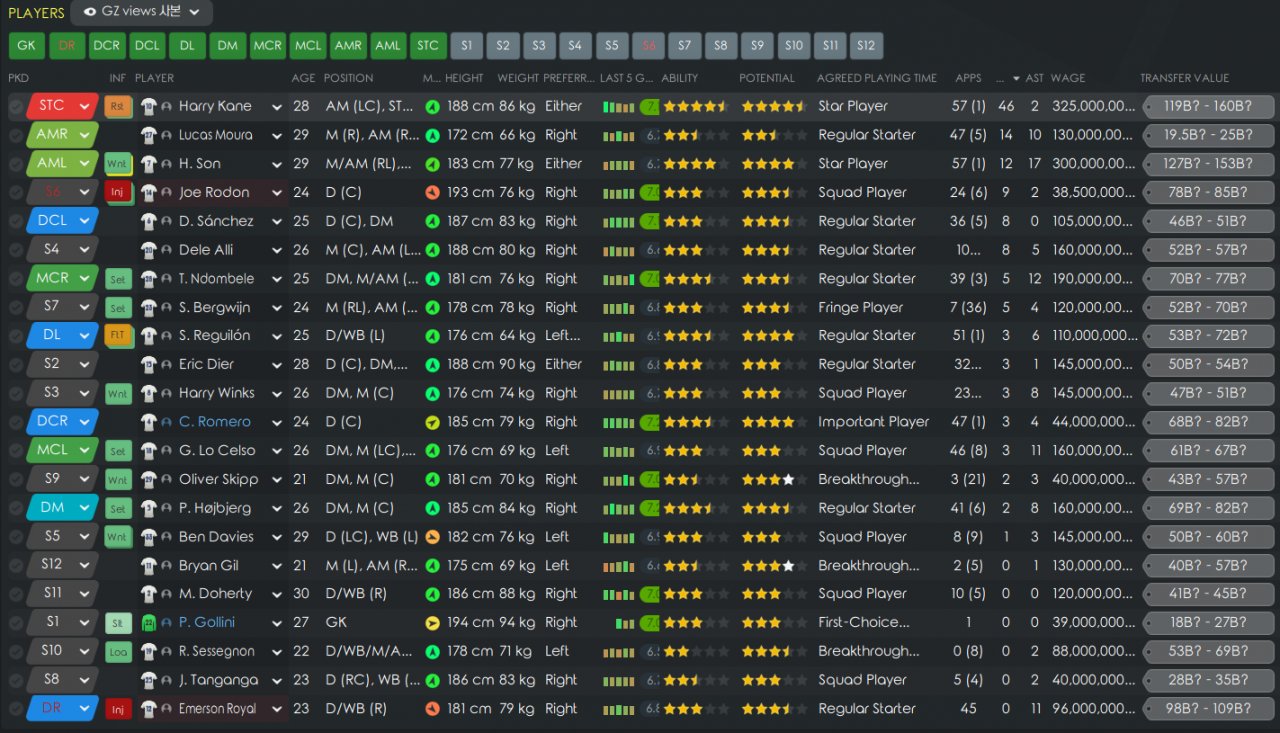Click the Wnt badge for Ben Davies
Viewport: 1280px width, 733px height.
(x=118, y=537)
